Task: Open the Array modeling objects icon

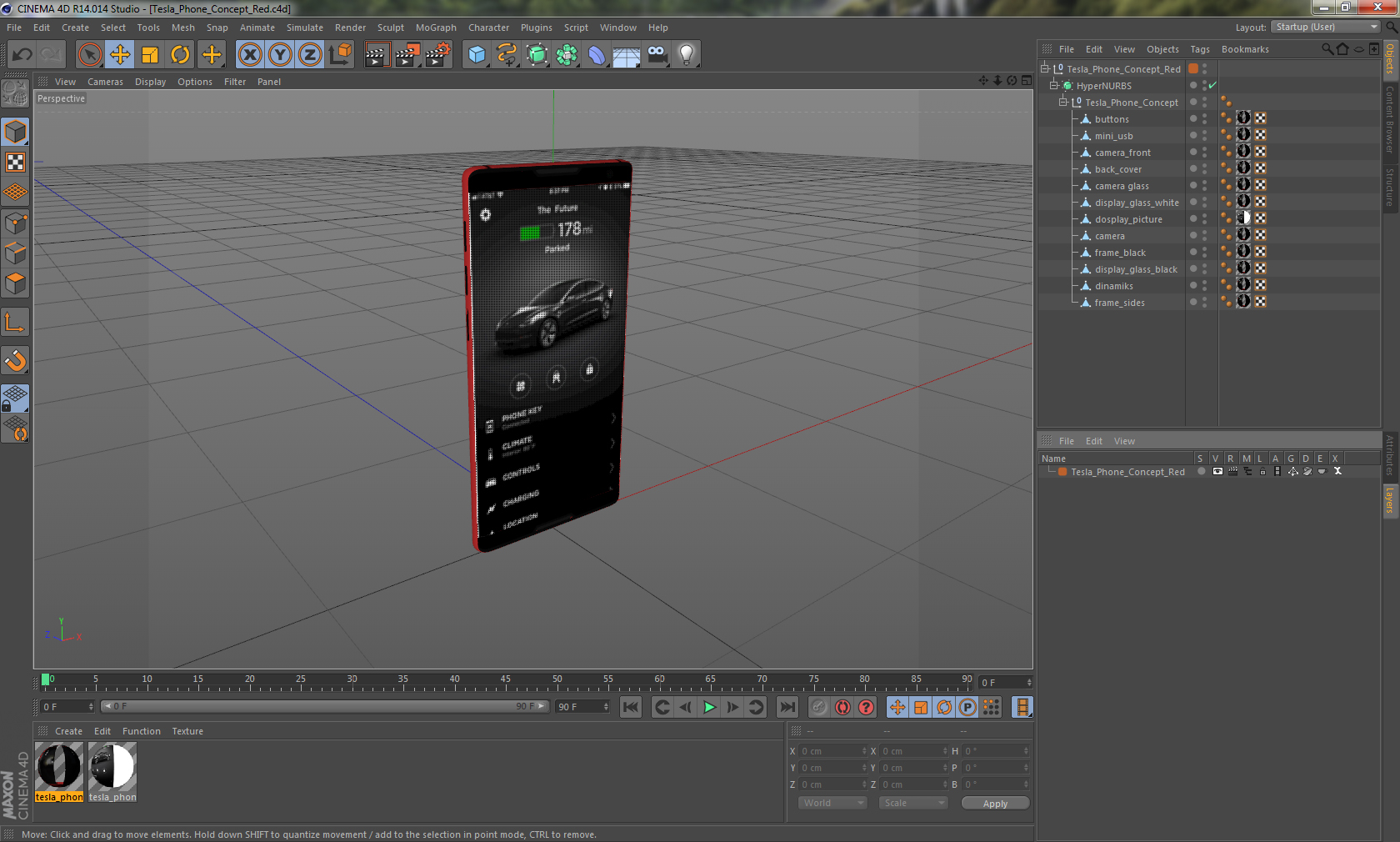Action: [x=567, y=55]
